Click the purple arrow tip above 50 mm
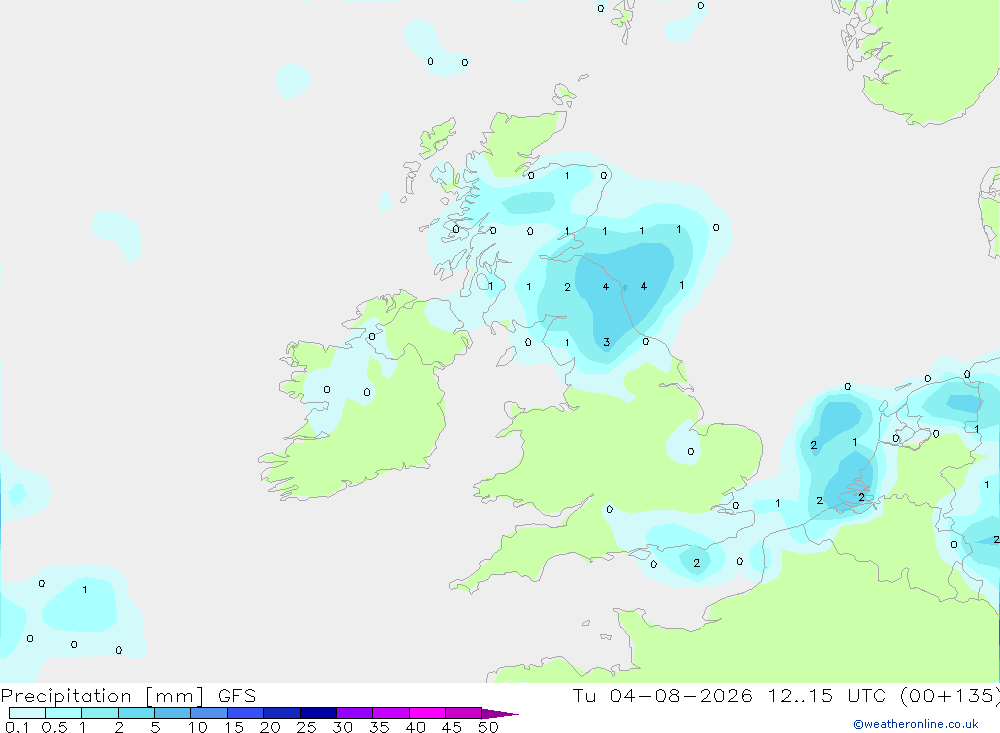Screen dimensions: 1000x733 pyautogui.click(x=499, y=714)
